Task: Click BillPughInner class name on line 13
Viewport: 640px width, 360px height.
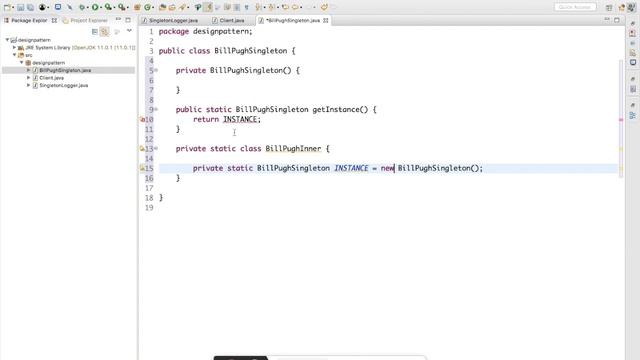Action: click(x=293, y=149)
